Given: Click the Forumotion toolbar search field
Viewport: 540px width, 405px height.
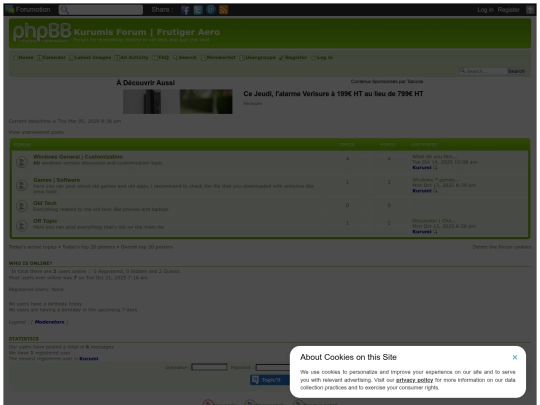Looking at the screenshot, I should point(101,10).
